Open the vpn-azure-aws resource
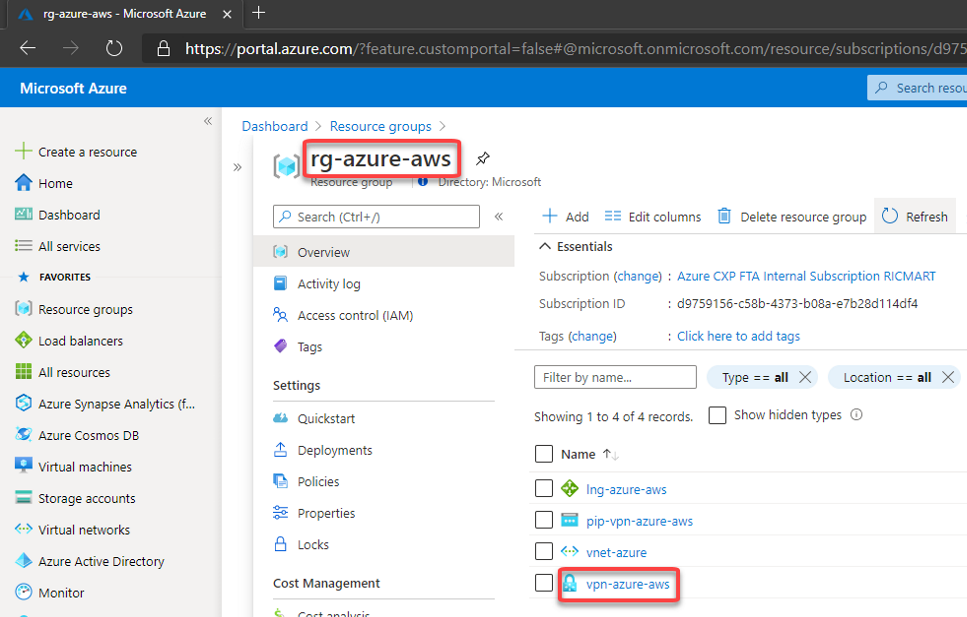Screen dimensions: 967x617 pyautogui.click(x=627, y=584)
